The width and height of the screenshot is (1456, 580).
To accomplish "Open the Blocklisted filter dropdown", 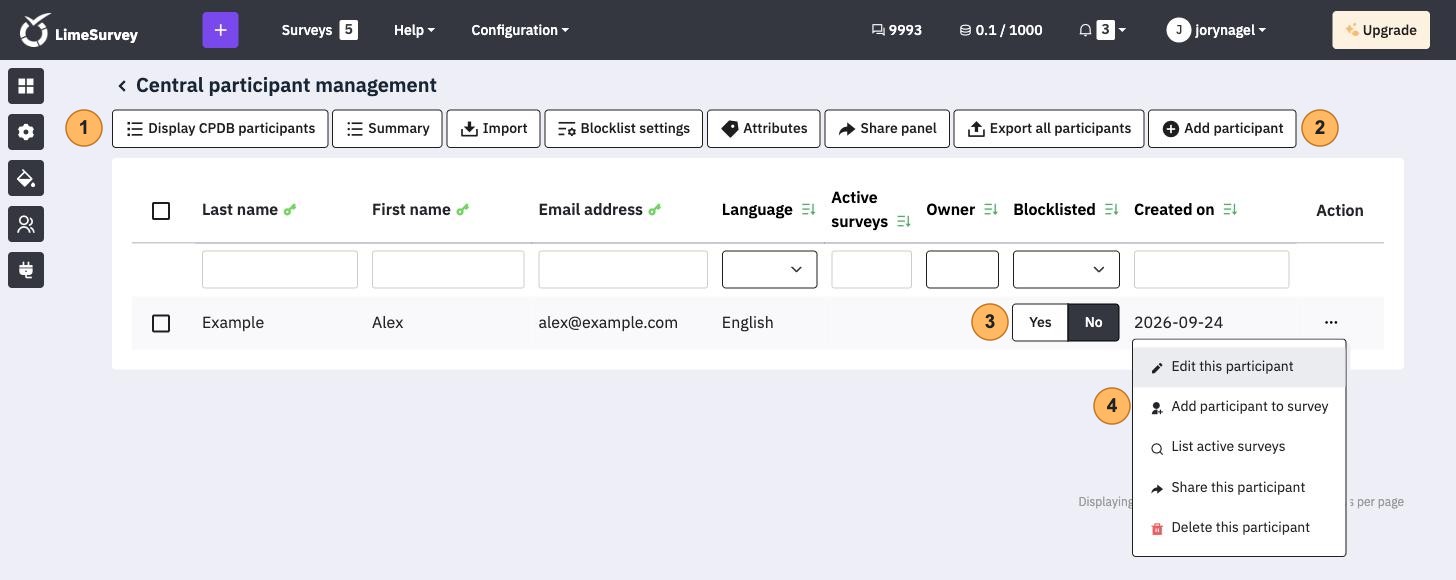I will pyautogui.click(x=1066, y=270).
